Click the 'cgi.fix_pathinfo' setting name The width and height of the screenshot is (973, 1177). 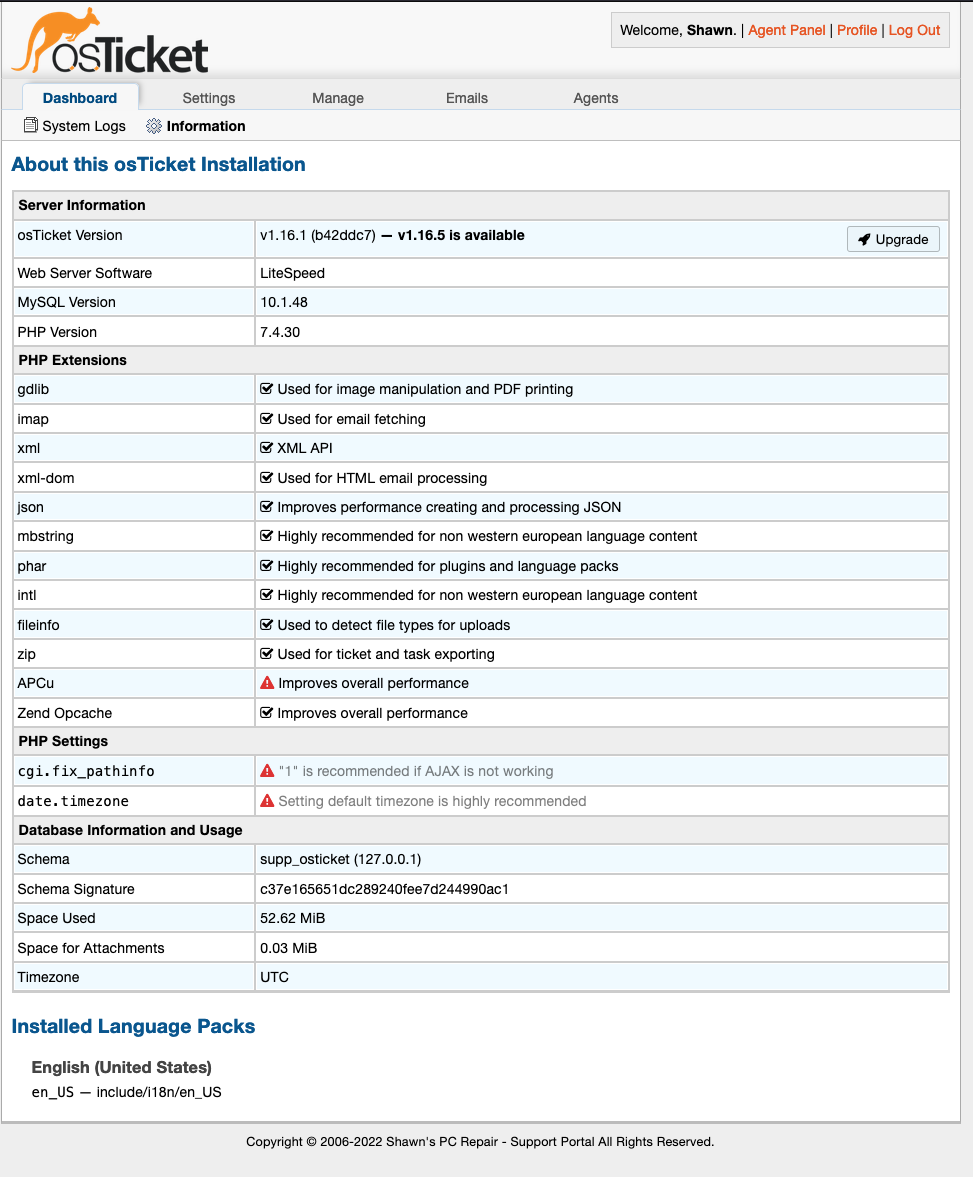pyautogui.click(x=86, y=771)
